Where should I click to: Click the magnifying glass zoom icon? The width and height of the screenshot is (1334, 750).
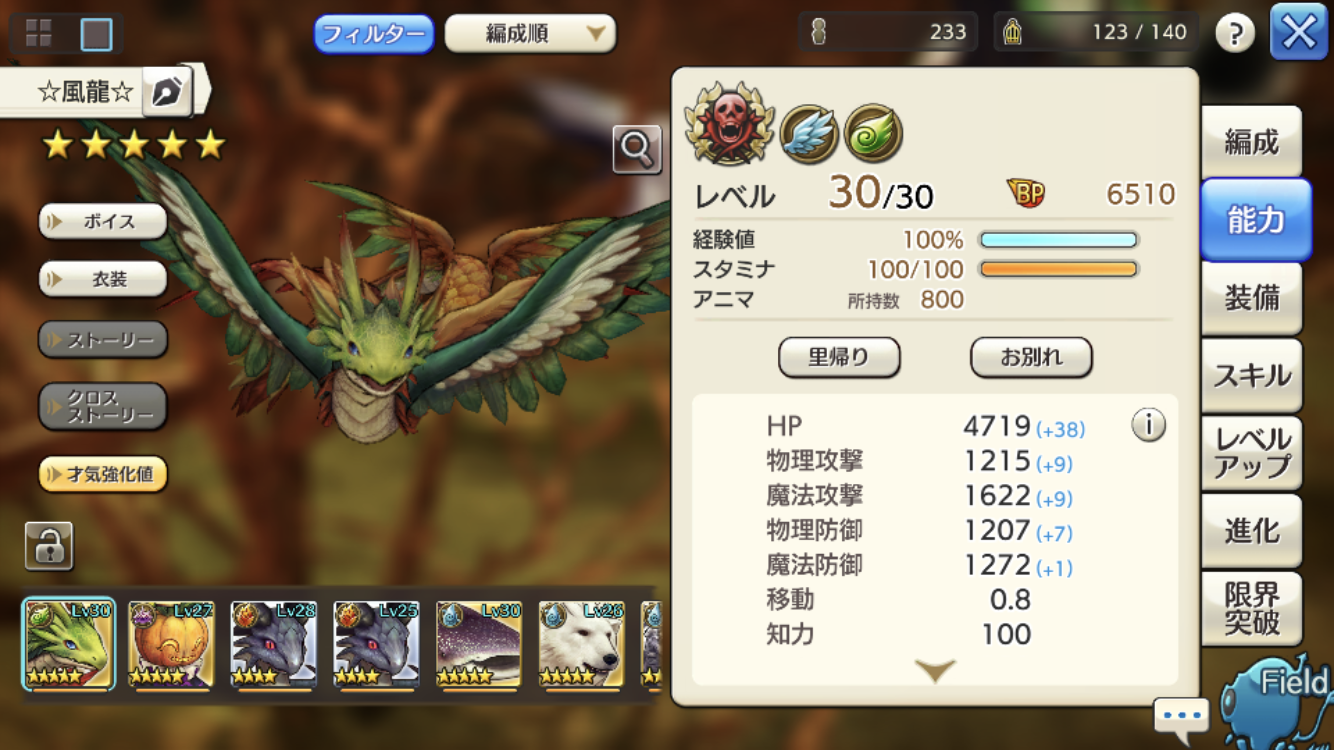pos(637,150)
